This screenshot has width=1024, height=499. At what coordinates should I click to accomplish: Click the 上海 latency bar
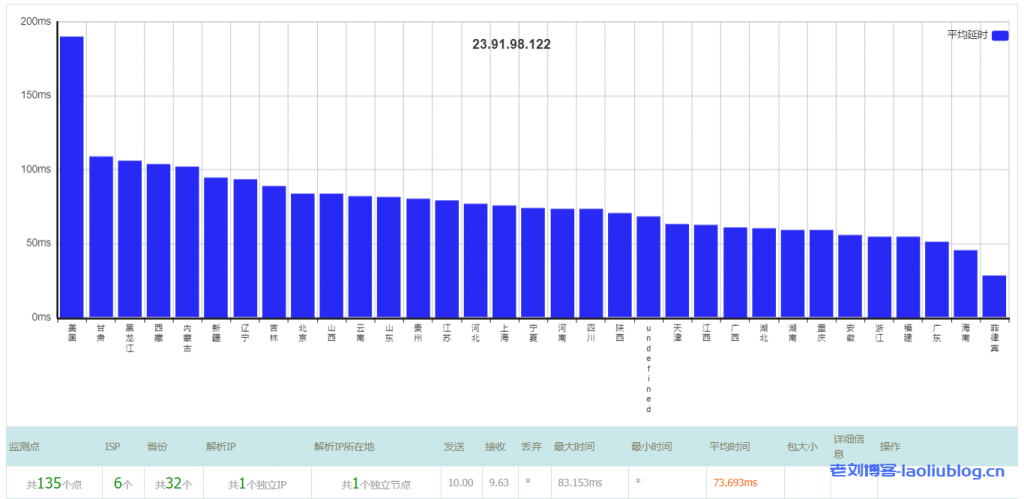pyautogui.click(x=504, y=261)
